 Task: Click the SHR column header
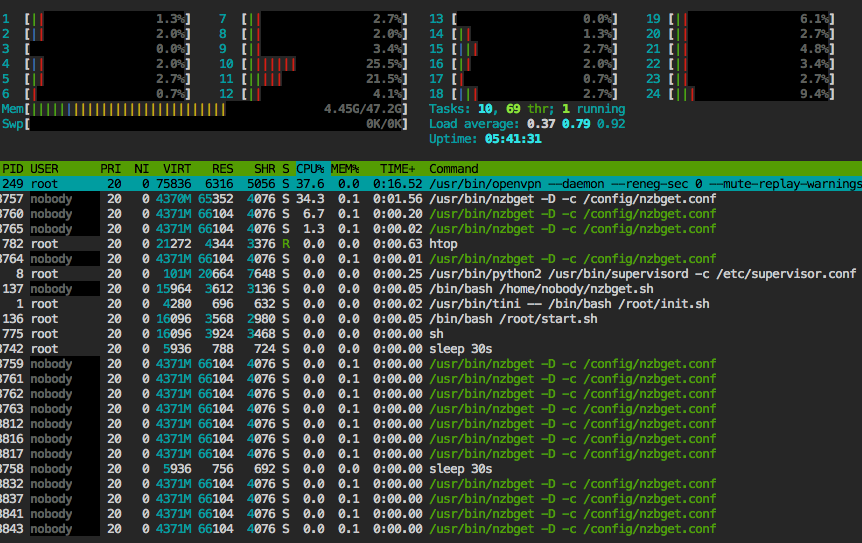264,169
